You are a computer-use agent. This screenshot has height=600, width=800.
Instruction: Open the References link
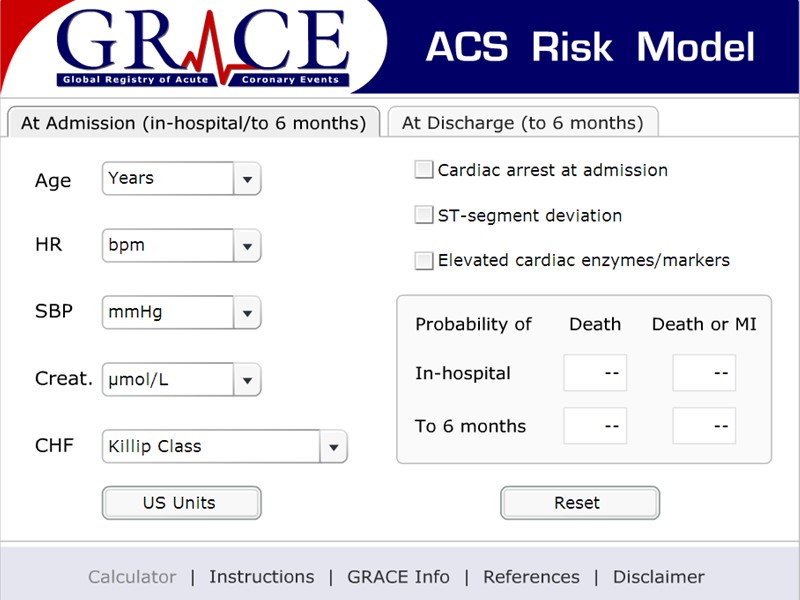coord(531,577)
